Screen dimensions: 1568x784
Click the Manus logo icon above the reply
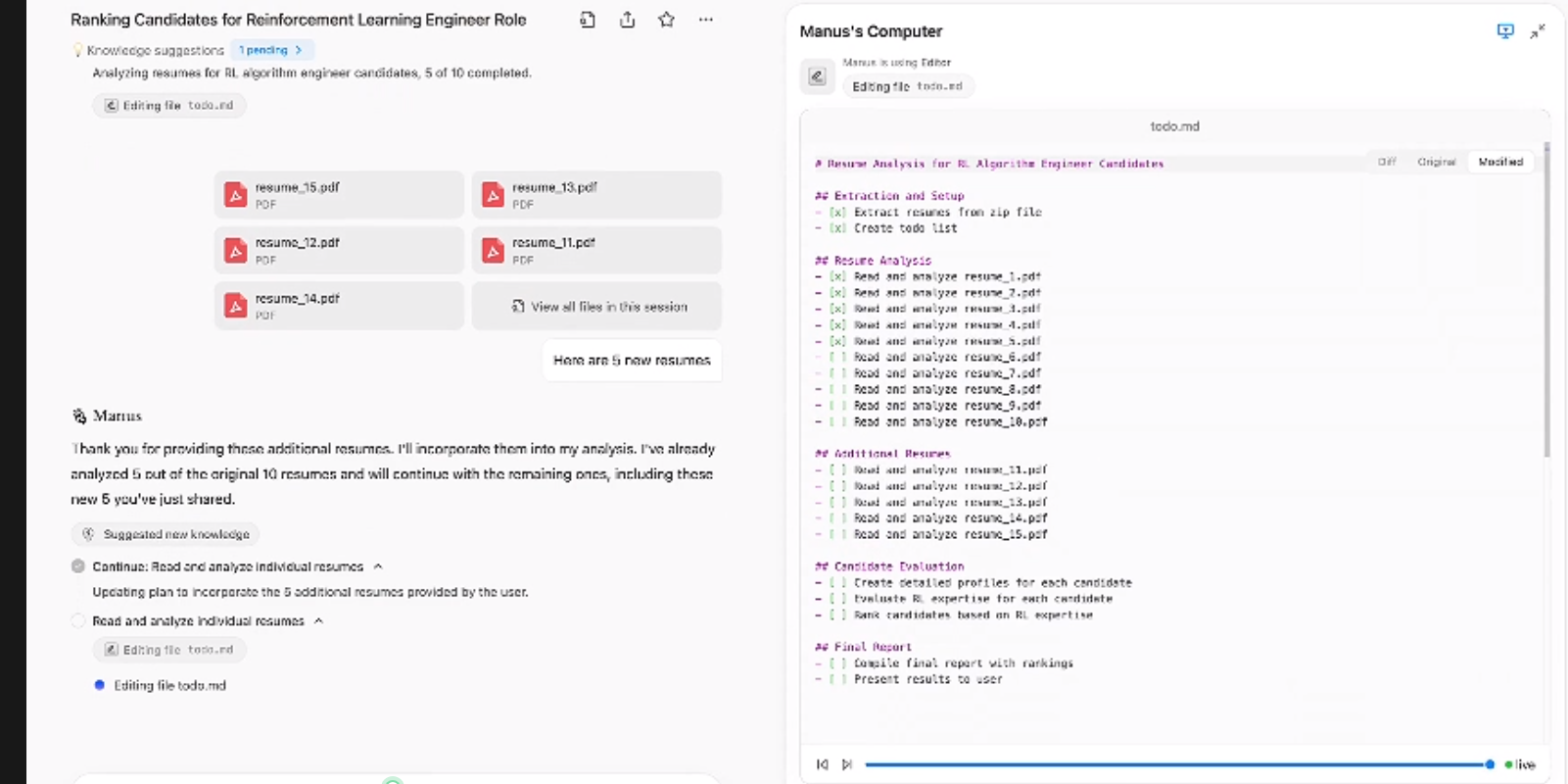(x=79, y=416)
